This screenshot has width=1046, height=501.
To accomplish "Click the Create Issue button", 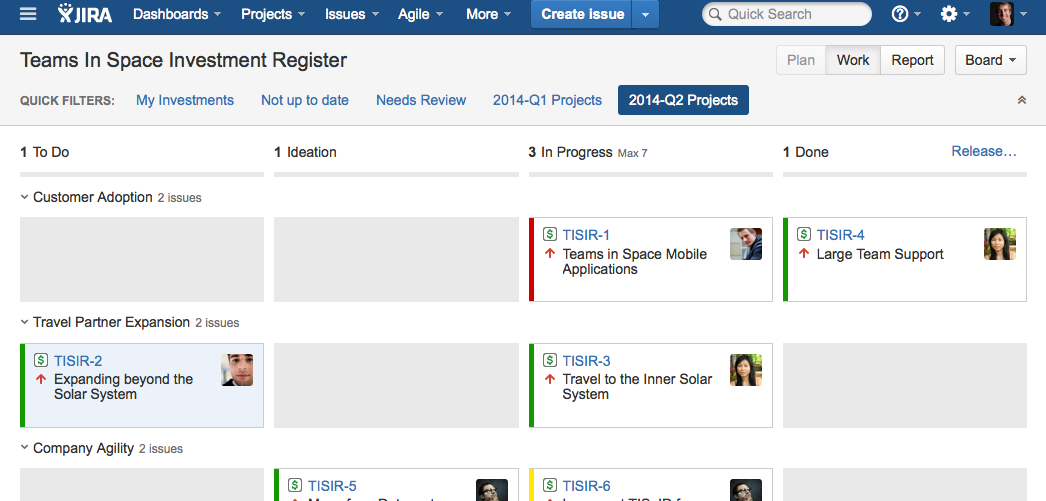I will tap(582, 14).
